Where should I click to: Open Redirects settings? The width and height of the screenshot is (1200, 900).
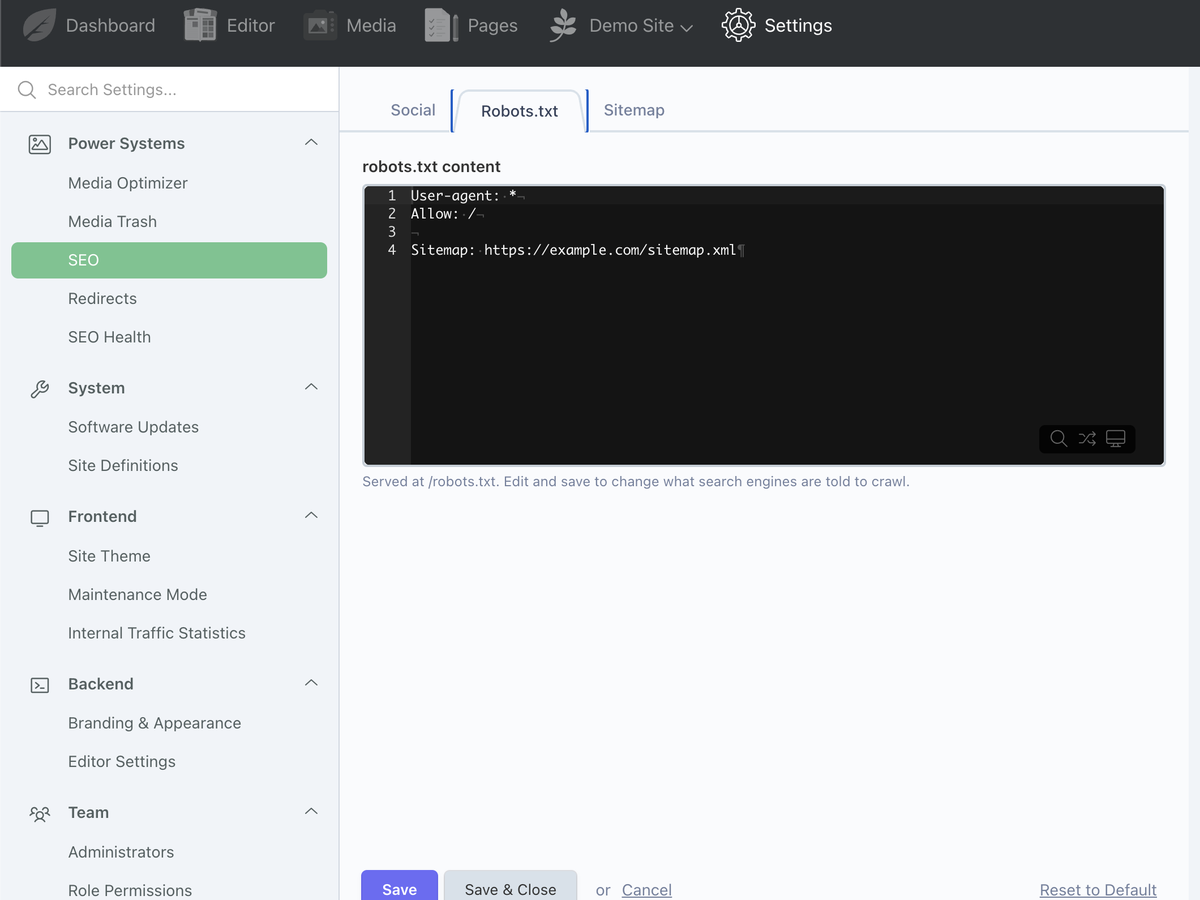pyautogui.click(x=102, y=299)
